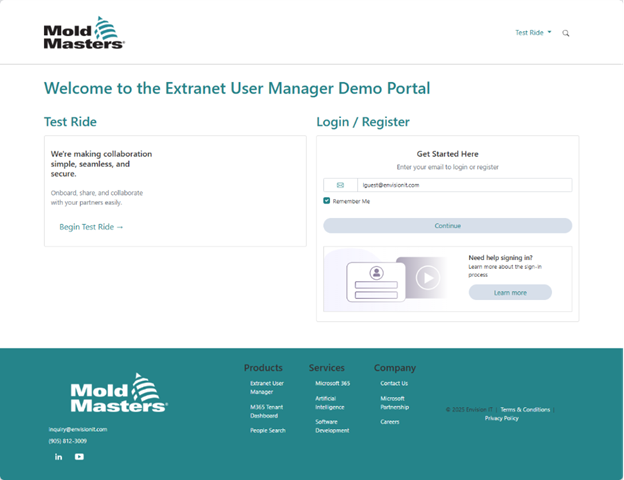
Task: Open the Privacy Policy link
Action: click(501, 418)
